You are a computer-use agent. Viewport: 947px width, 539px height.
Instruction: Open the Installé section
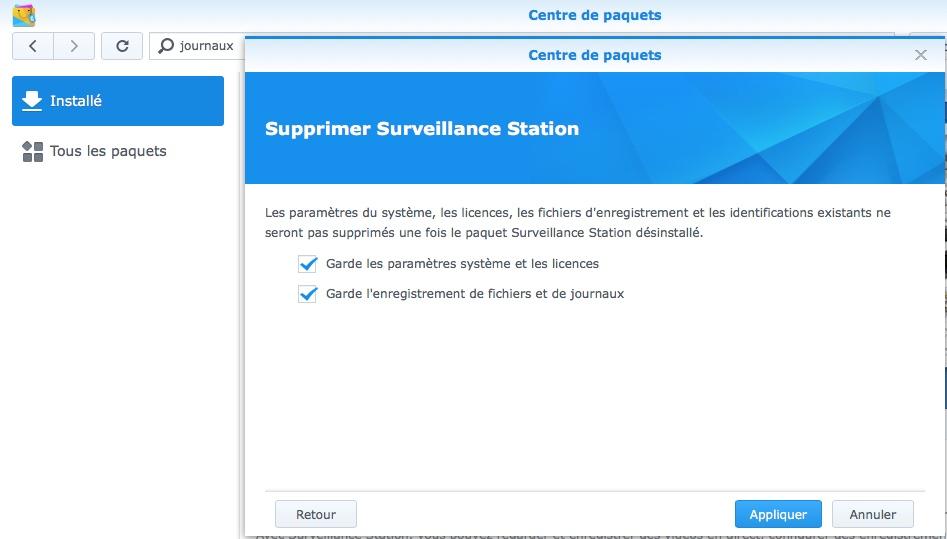click(118, 101)
